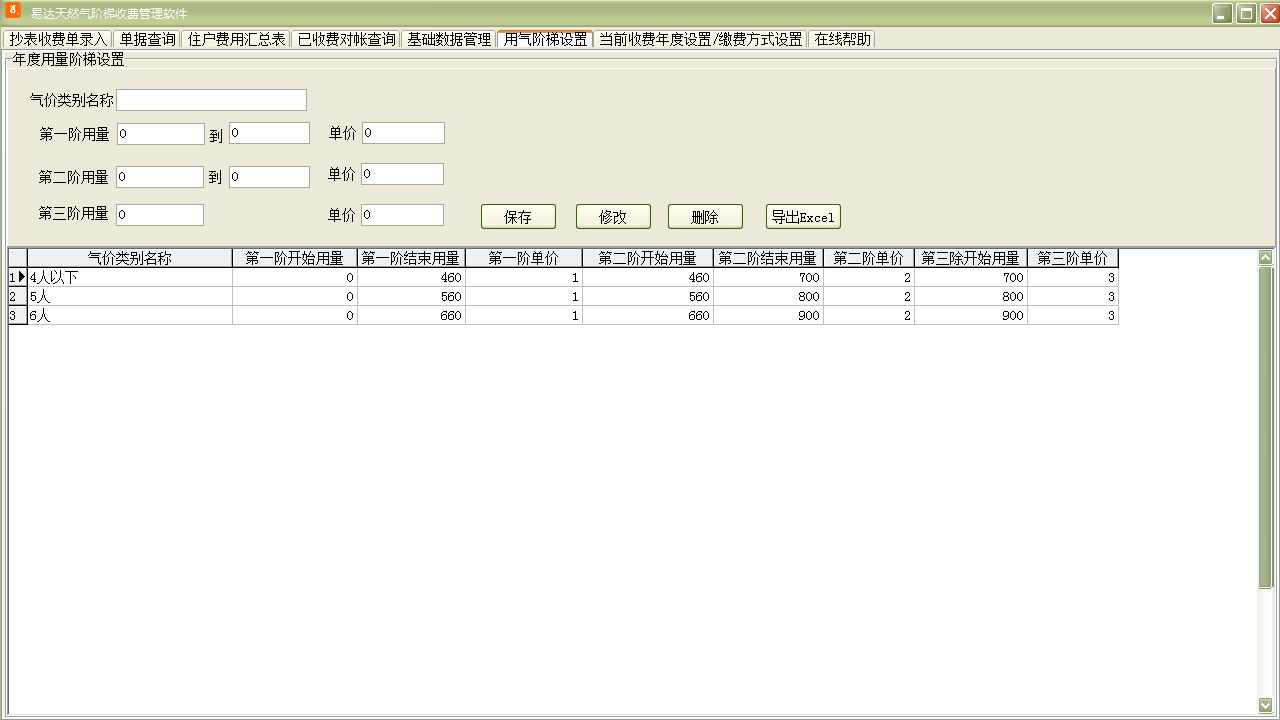Image resolution: width=1280 pixels, height=720 pixels.
Task: Click the app icon in title bar
Action: point(14,12)
